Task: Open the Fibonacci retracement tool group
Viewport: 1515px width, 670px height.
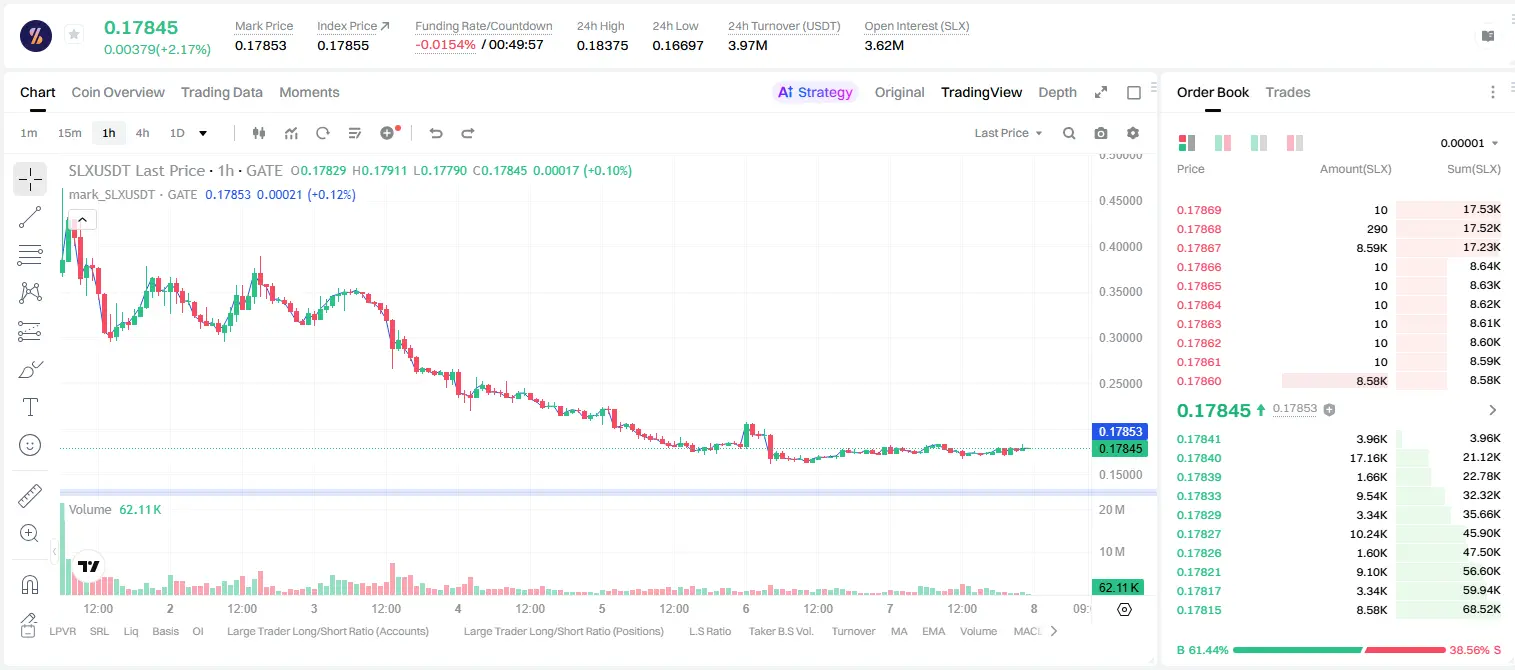Action: [x=30, y=255]
